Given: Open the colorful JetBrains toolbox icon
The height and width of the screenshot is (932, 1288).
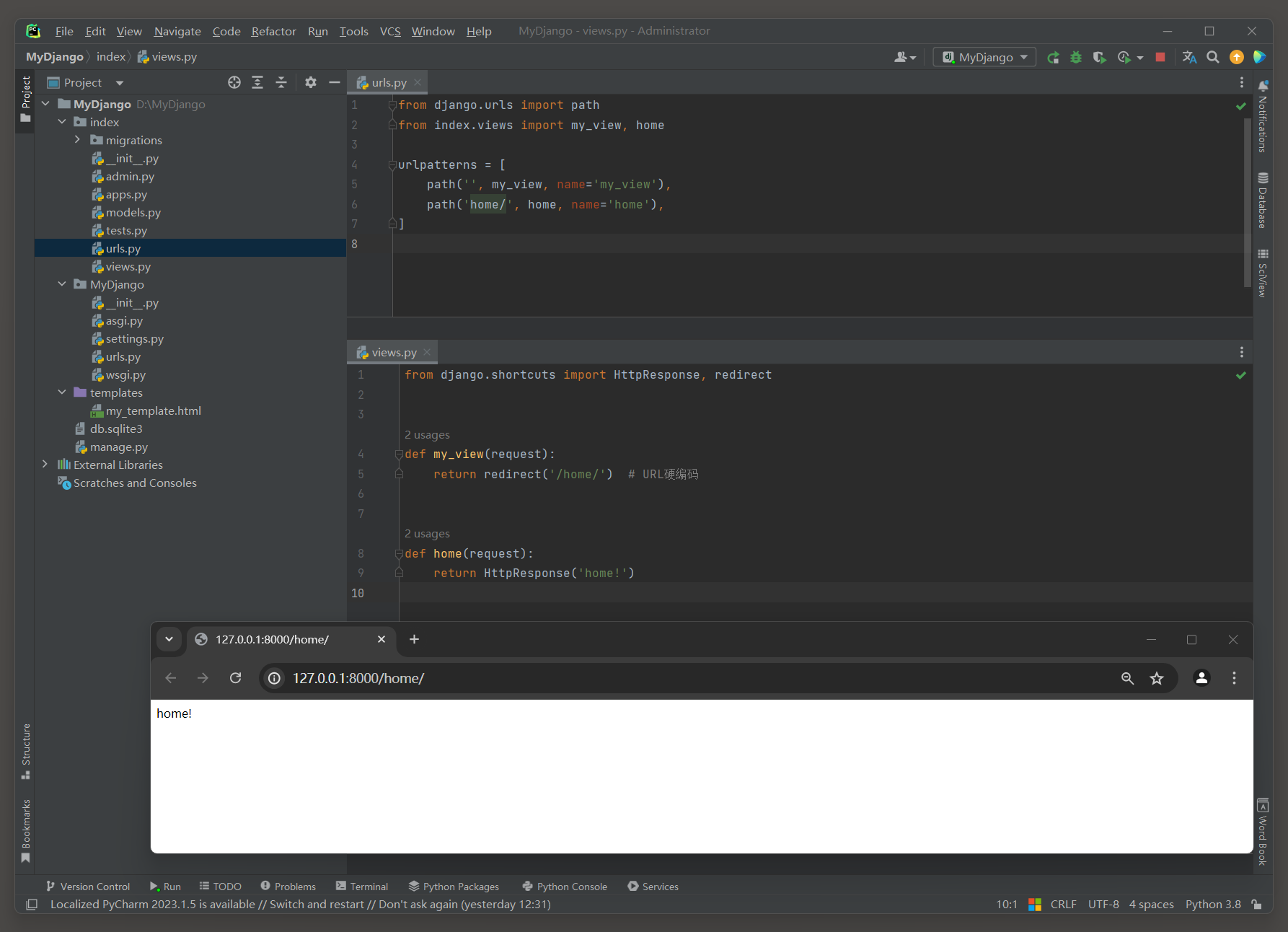Looking at the screenshot, I should pos(1260,57).
